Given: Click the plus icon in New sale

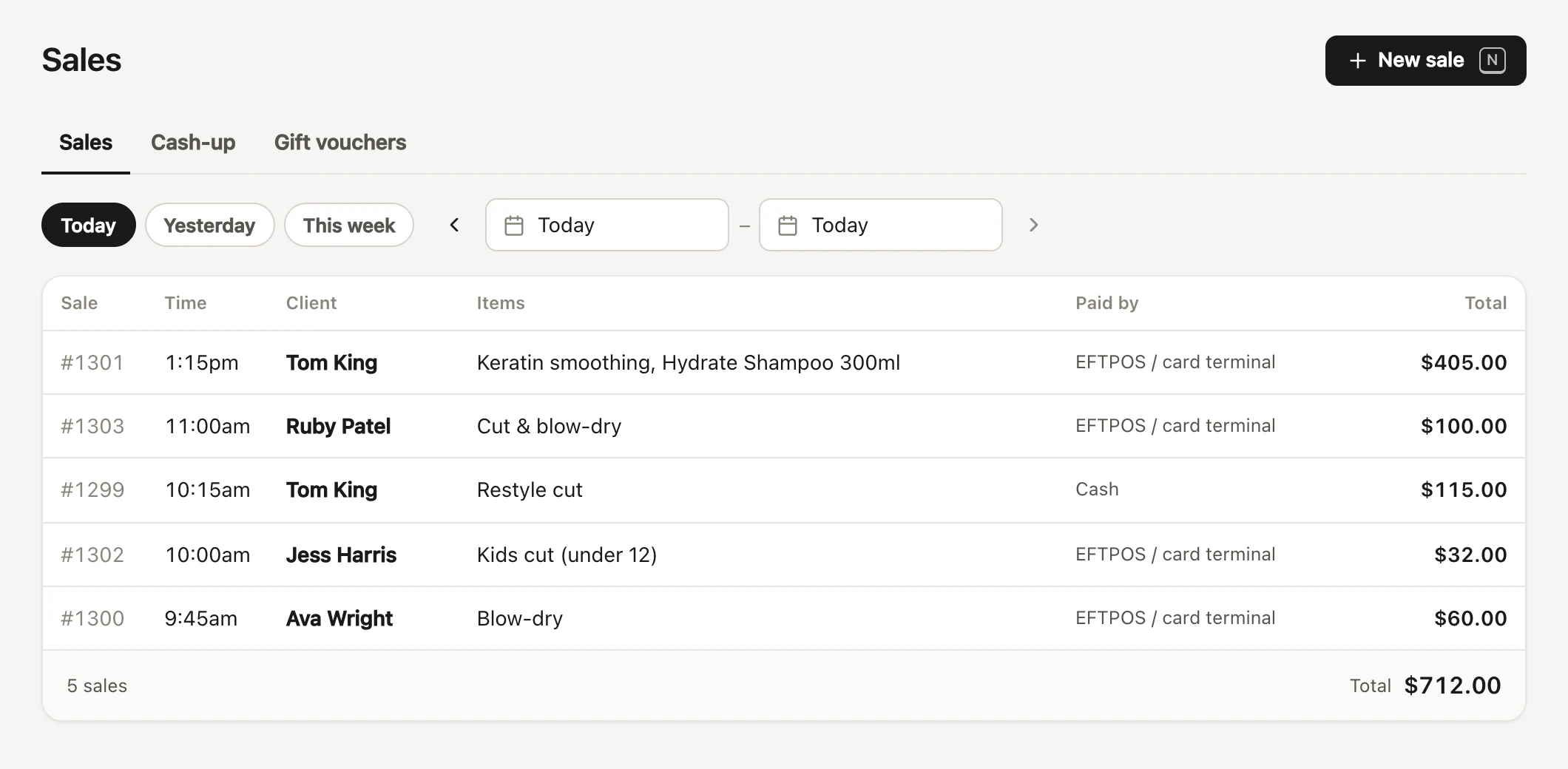Looking at the screenshot, I should coord(1357,61).
